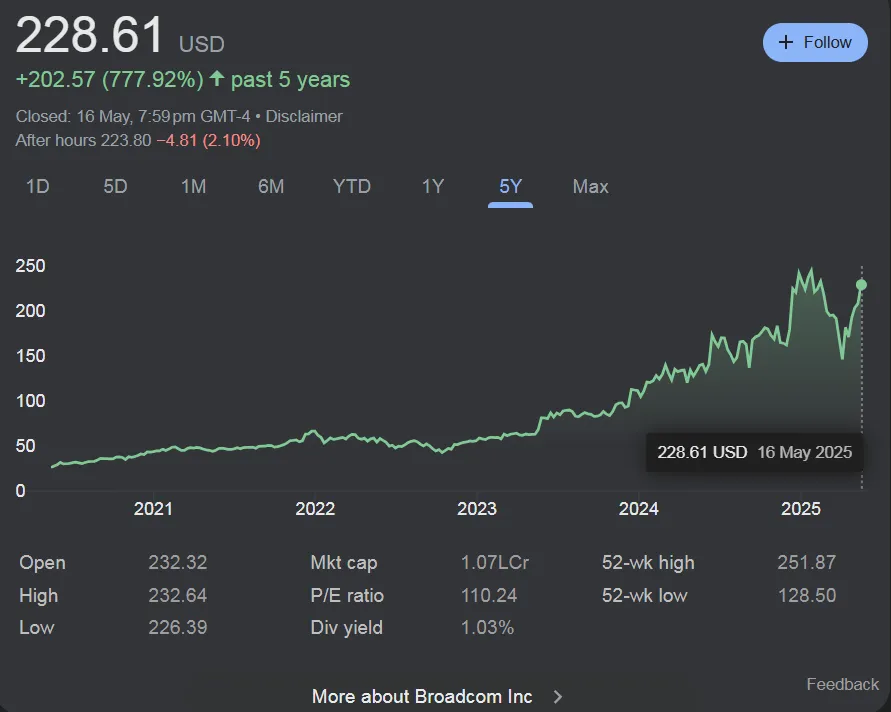Image resolution: width=891 pixels, height=712 pixels.
Task: Switch to the 5D range tab
Action: coord(115,186)
